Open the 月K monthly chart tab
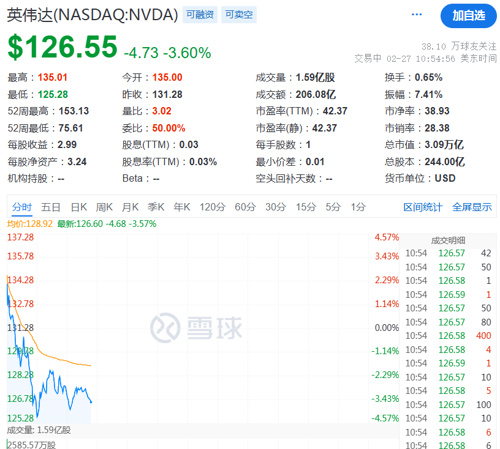Image resolution: width=500 pixels, height=449 pixels. [x=130, y=207]
